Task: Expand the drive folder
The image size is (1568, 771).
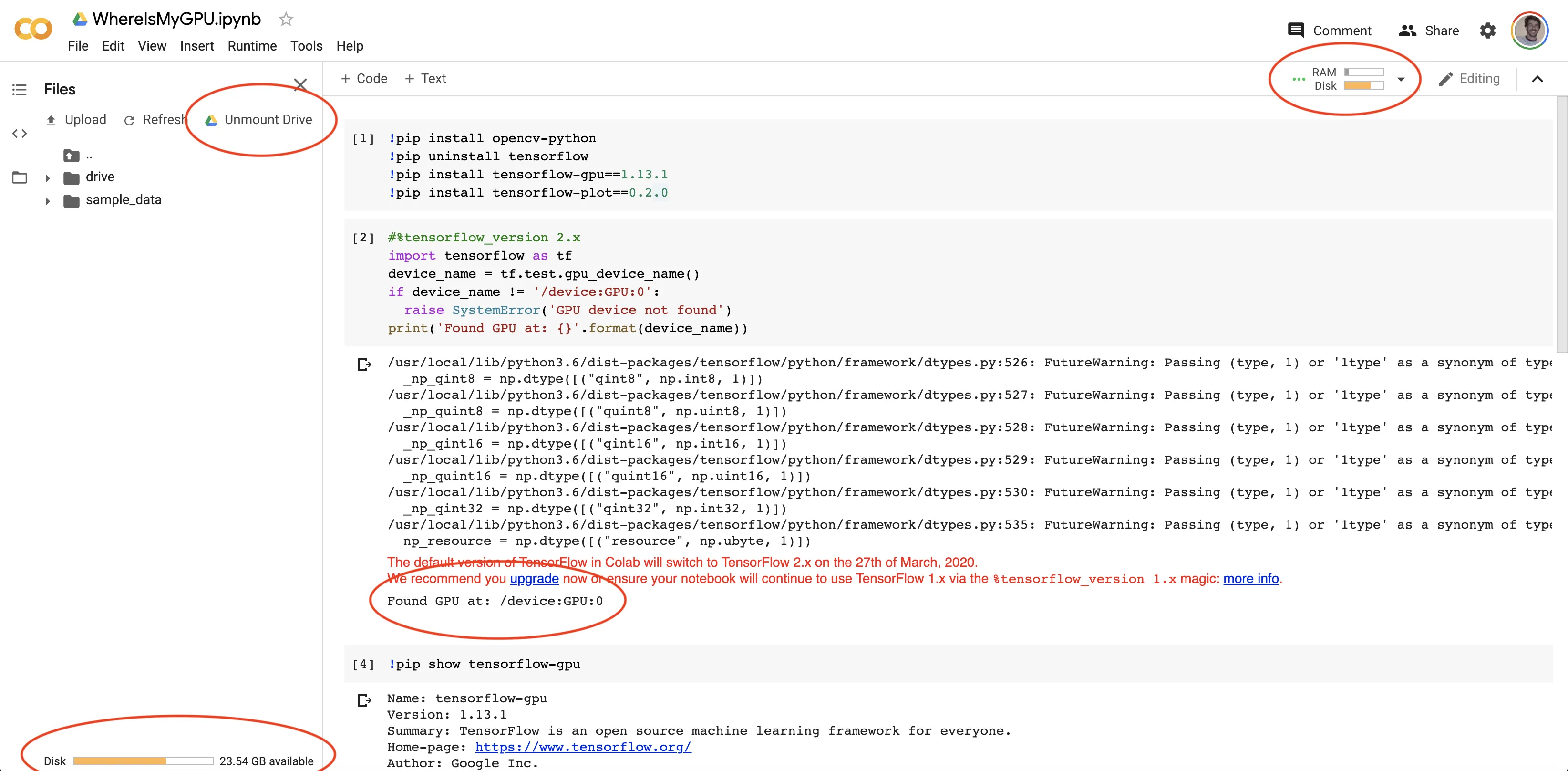Action: 48,178
